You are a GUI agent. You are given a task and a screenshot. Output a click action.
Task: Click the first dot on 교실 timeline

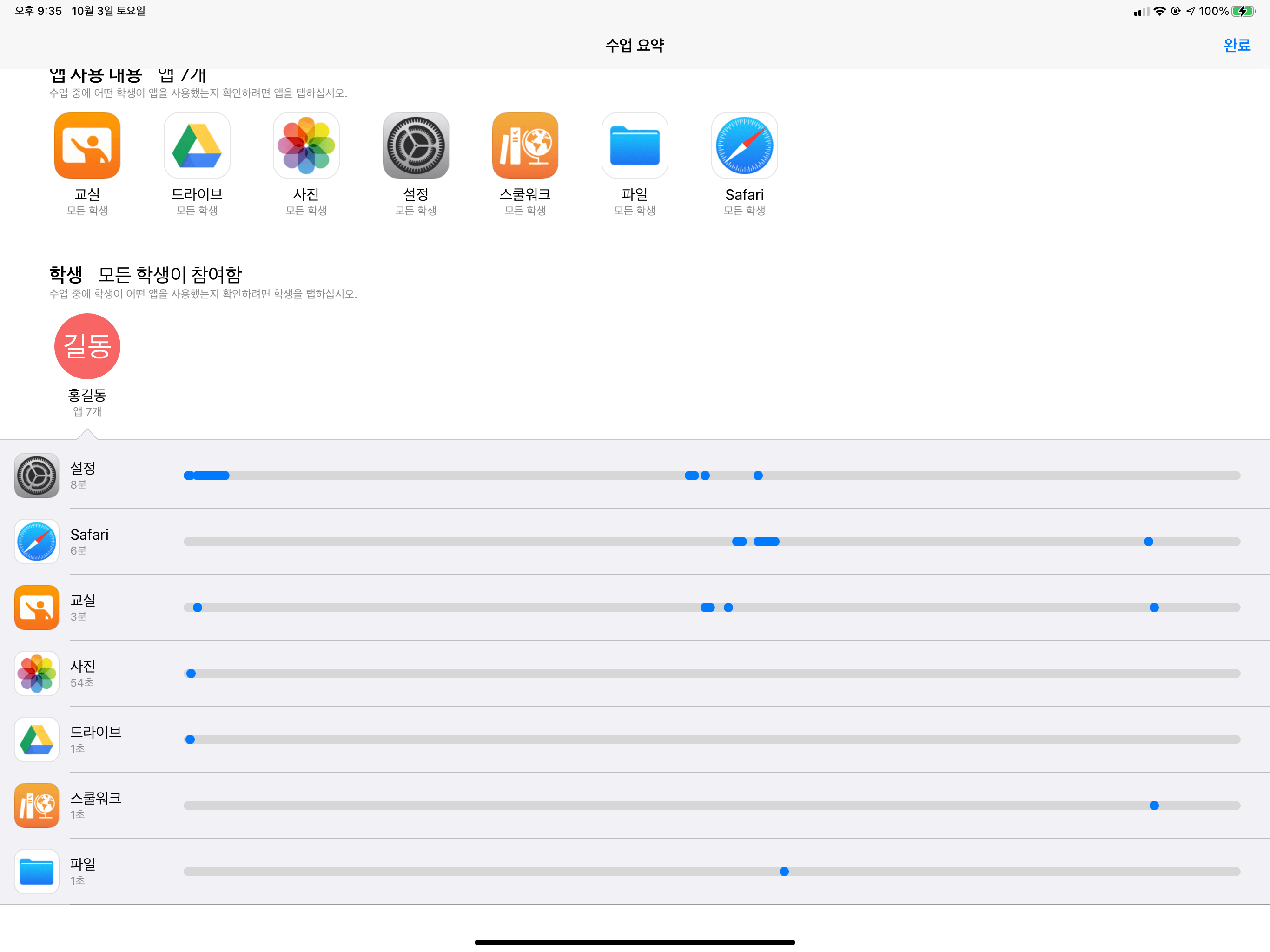pyautogui.click(x=198, y=608)
